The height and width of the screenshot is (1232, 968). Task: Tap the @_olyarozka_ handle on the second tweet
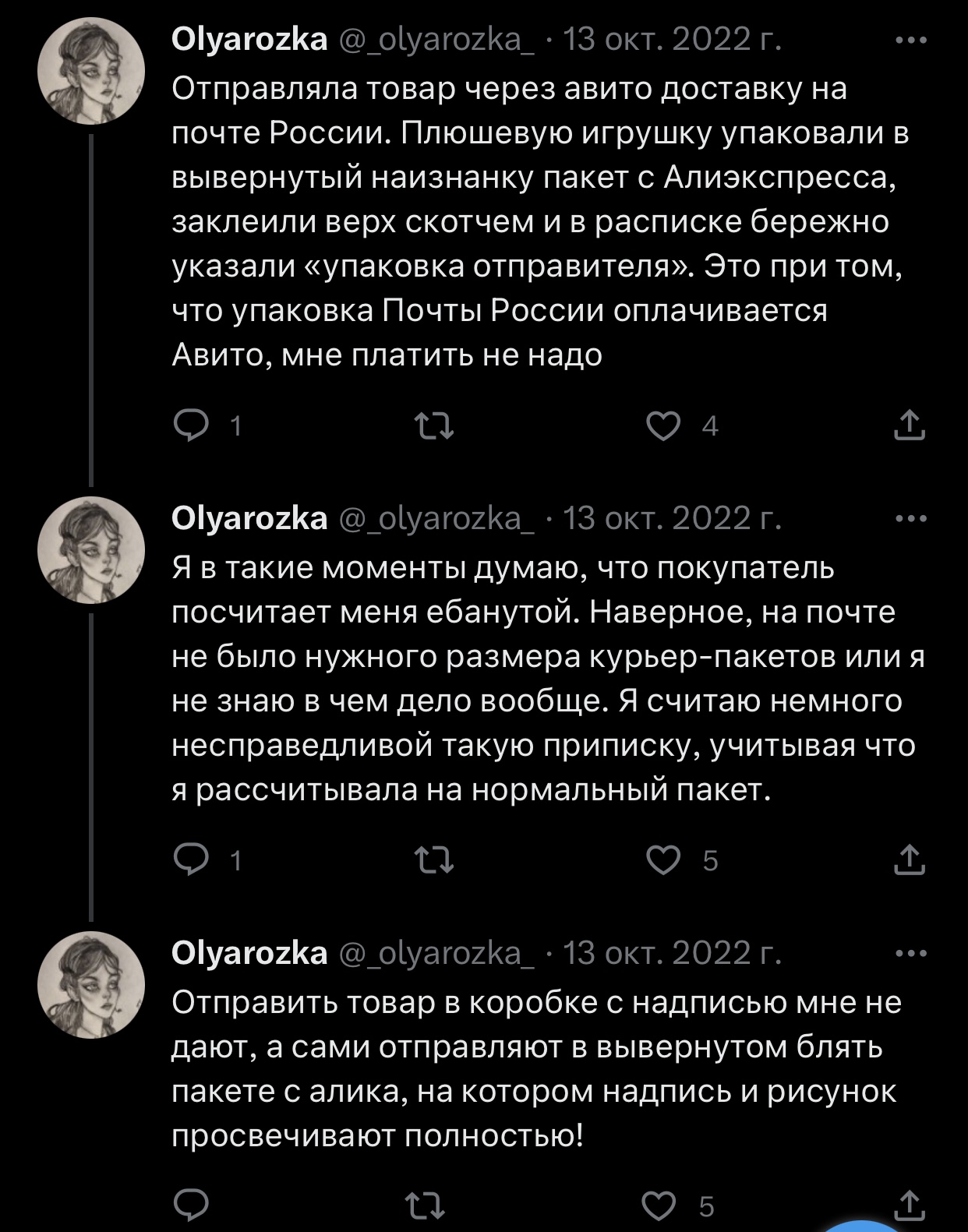point(437,518)
